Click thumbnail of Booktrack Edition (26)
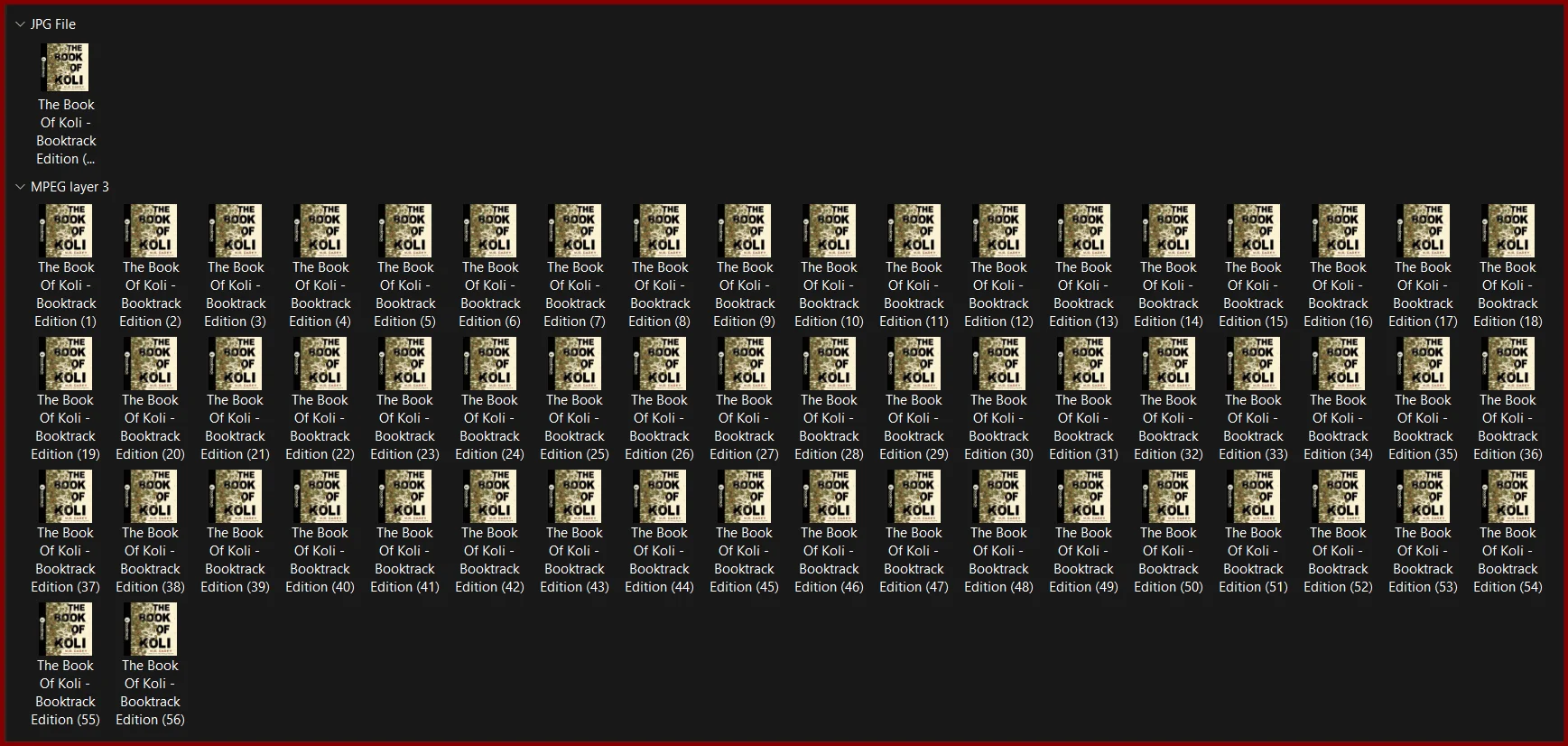This screenshot has width=1568, height=746. 660,363
